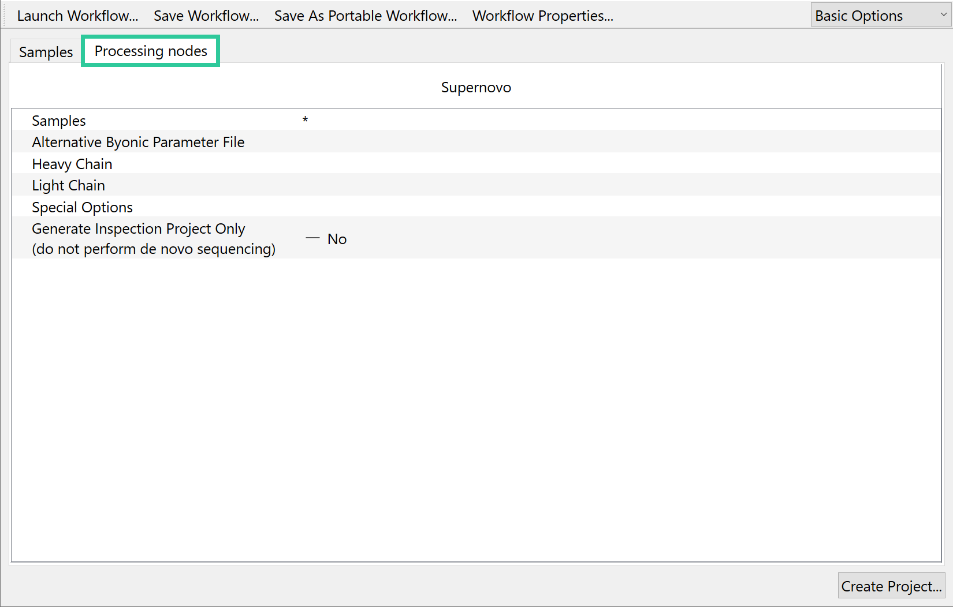Click Save Workflow in the toolbar

tap(206, 16)
